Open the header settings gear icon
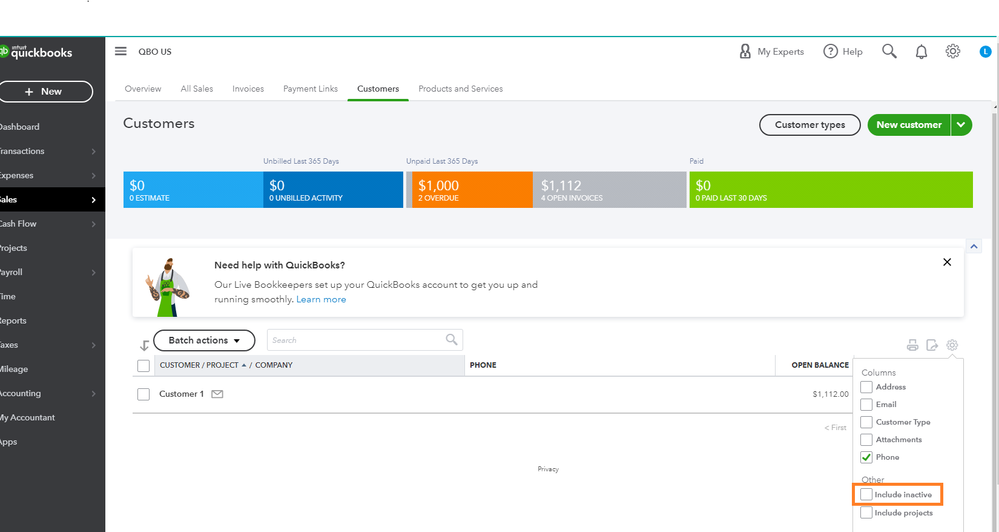The height and width of the screenshot is (532, 999). click(952, 52)
